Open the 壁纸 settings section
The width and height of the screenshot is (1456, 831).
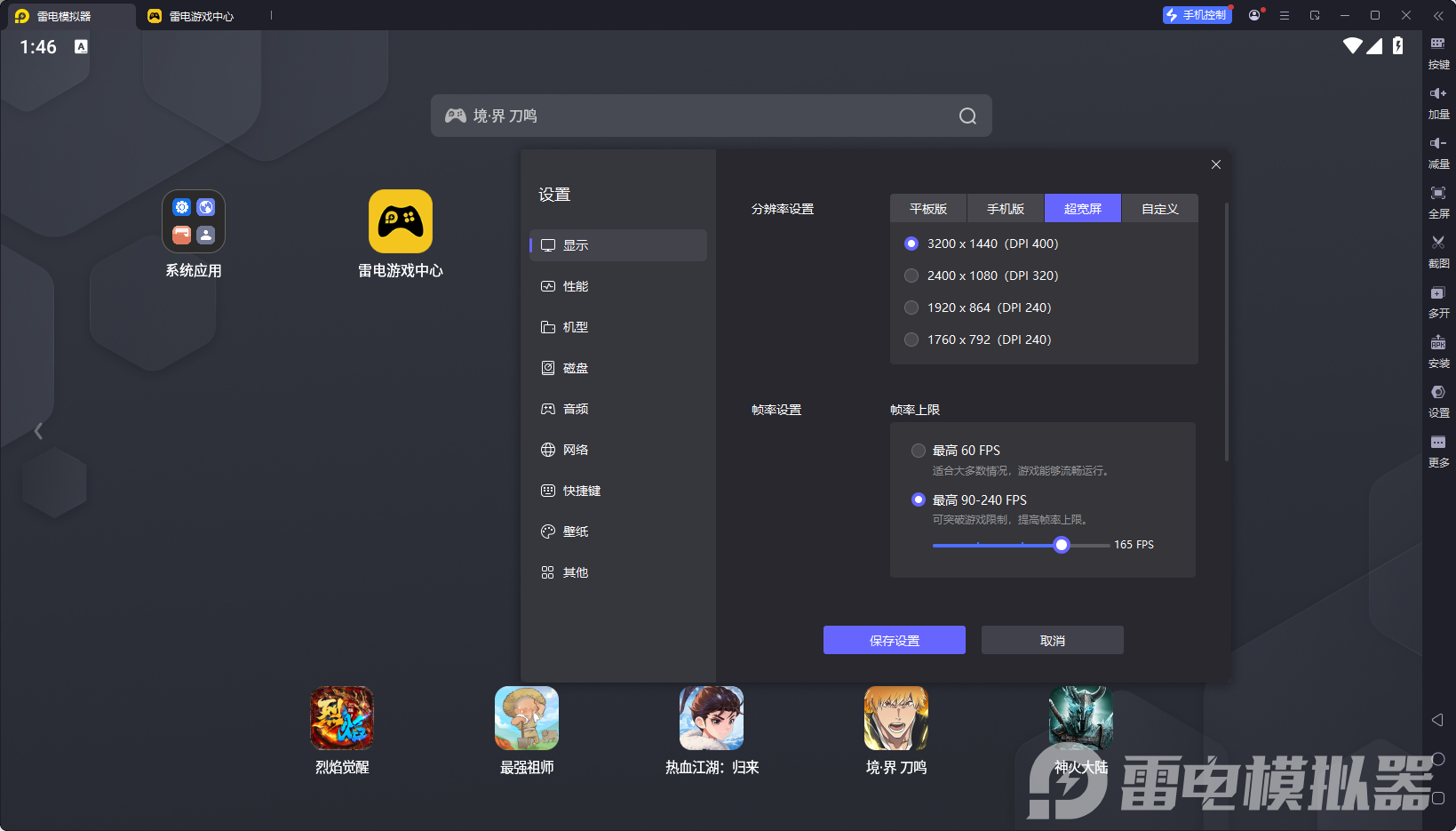point(618,531)
